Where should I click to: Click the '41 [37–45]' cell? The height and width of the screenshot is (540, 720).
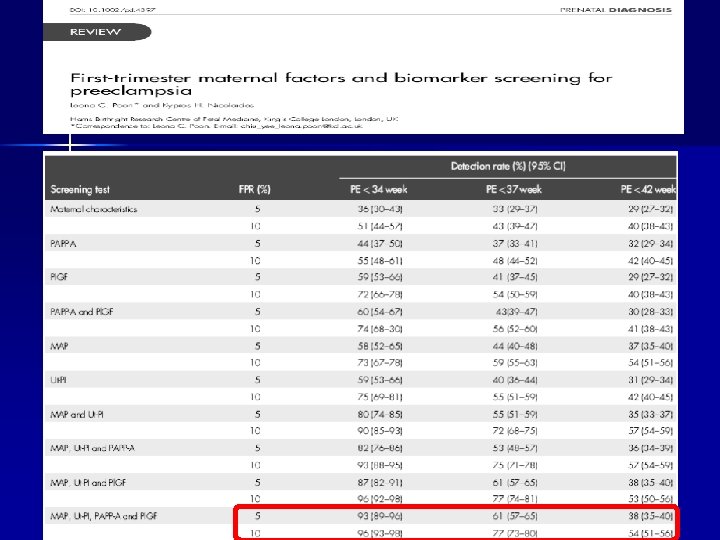click(x=515, y=277)
